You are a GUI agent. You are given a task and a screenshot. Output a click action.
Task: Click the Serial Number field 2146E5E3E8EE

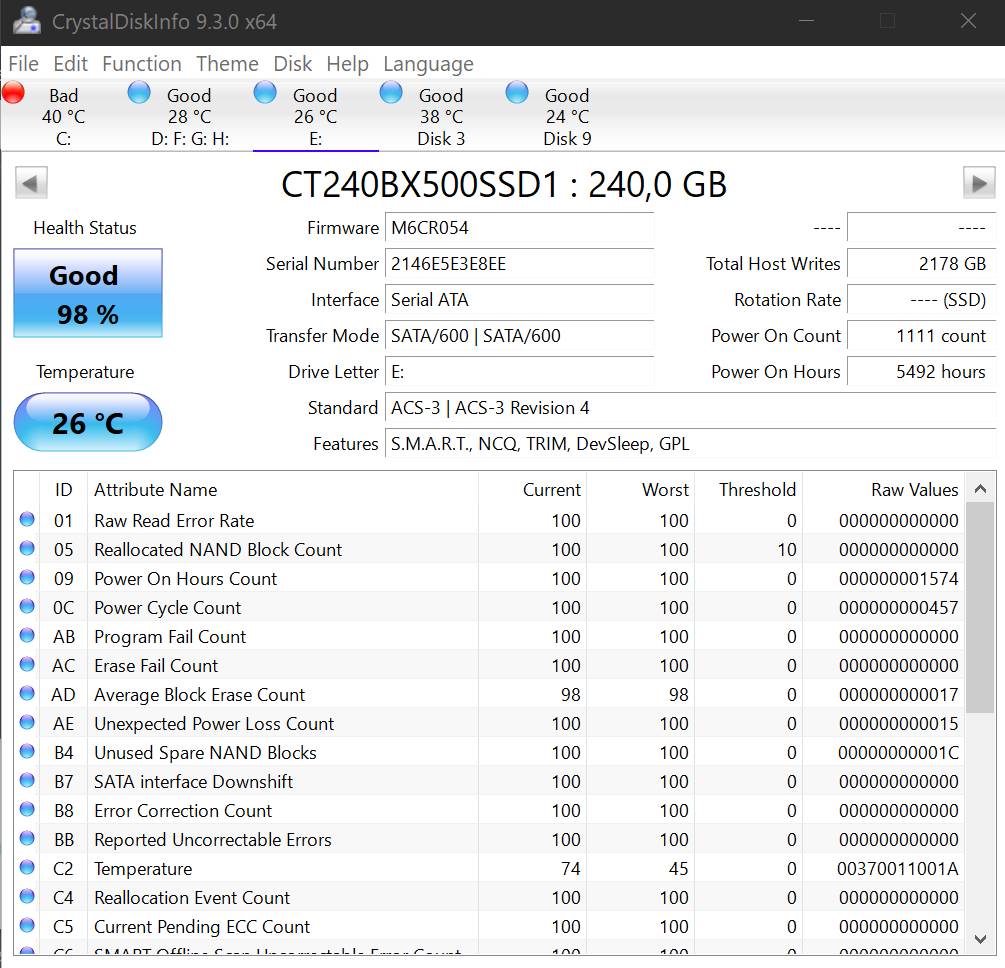(519, 263)
